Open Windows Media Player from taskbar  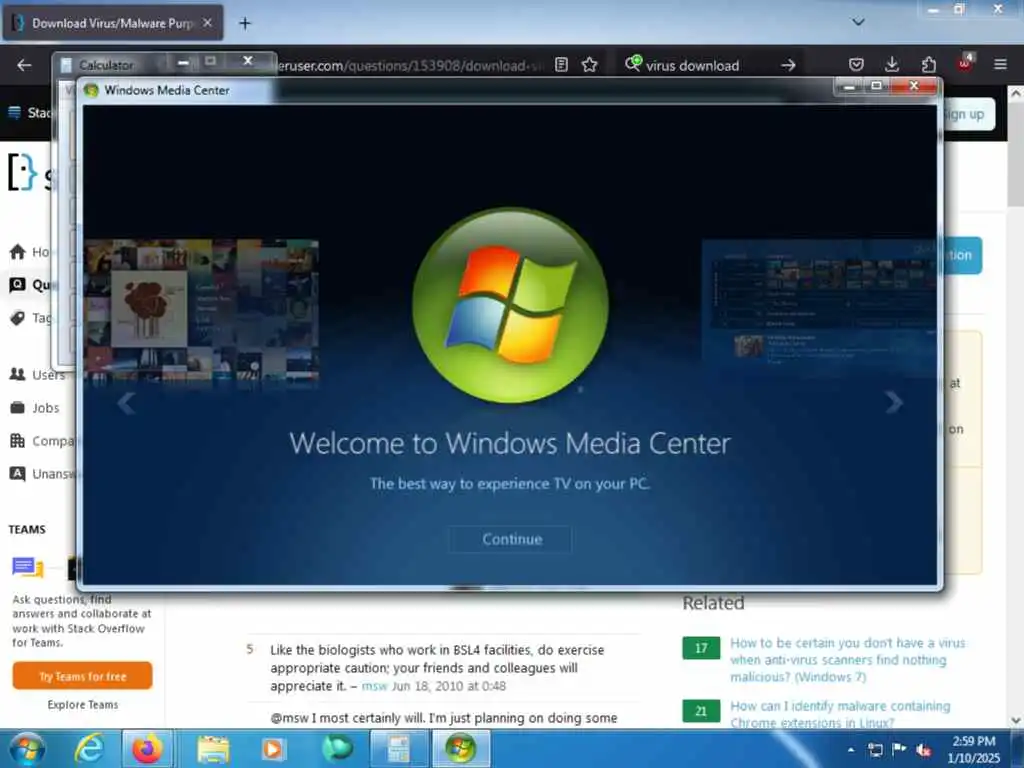coord(273,749)
